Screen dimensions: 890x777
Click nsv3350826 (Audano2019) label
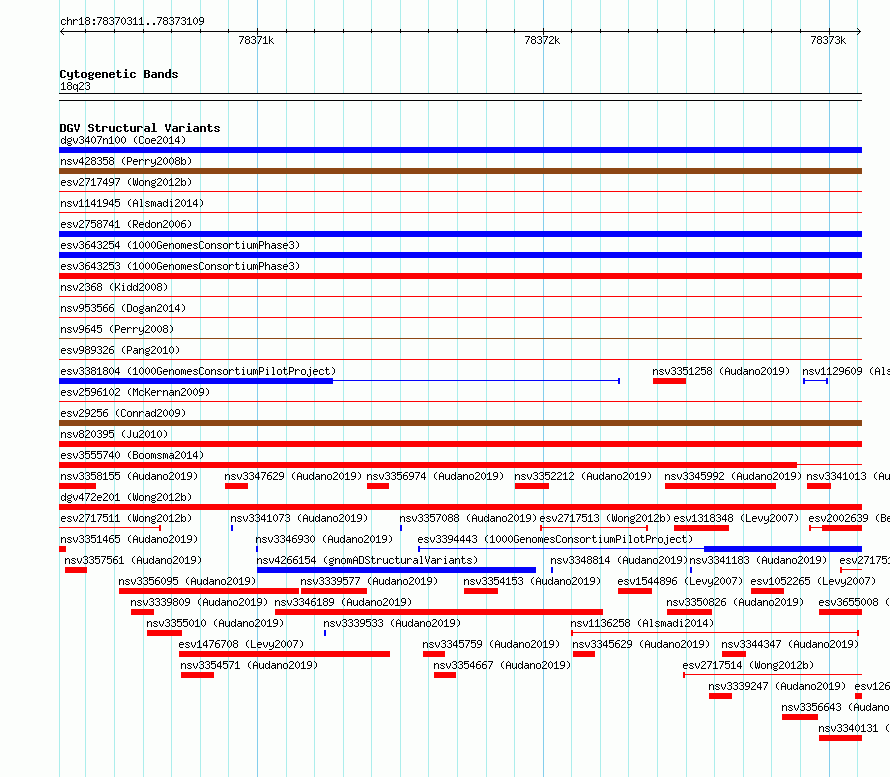pyautogui.click(x=735, y=602)
